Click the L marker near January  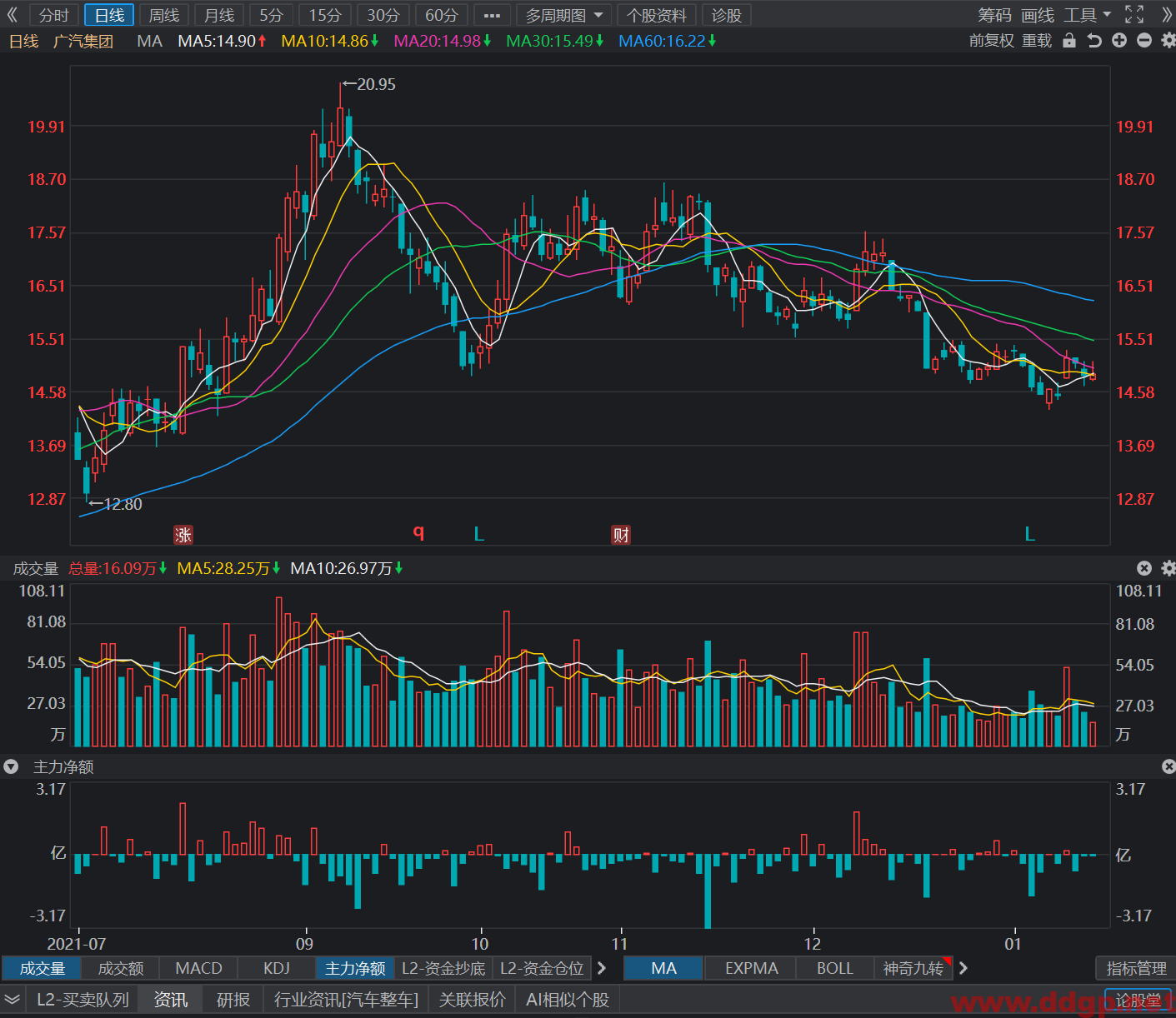1029,534
